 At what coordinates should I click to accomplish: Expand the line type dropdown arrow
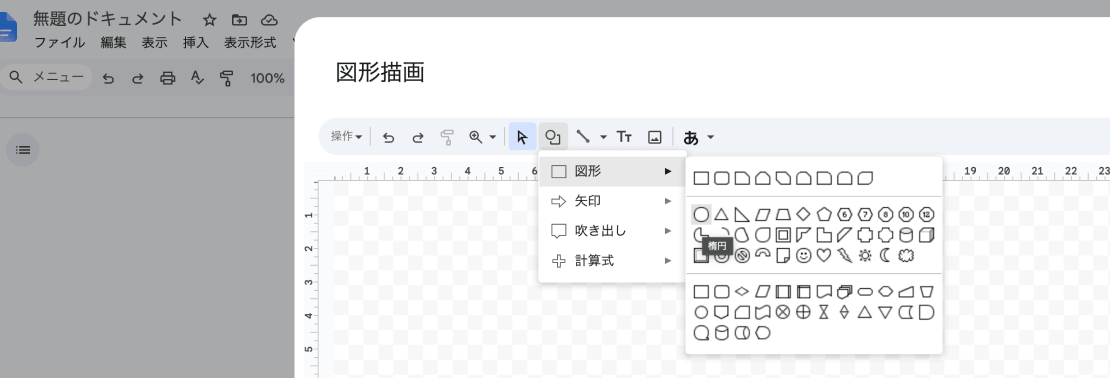[x=603, y=137]
